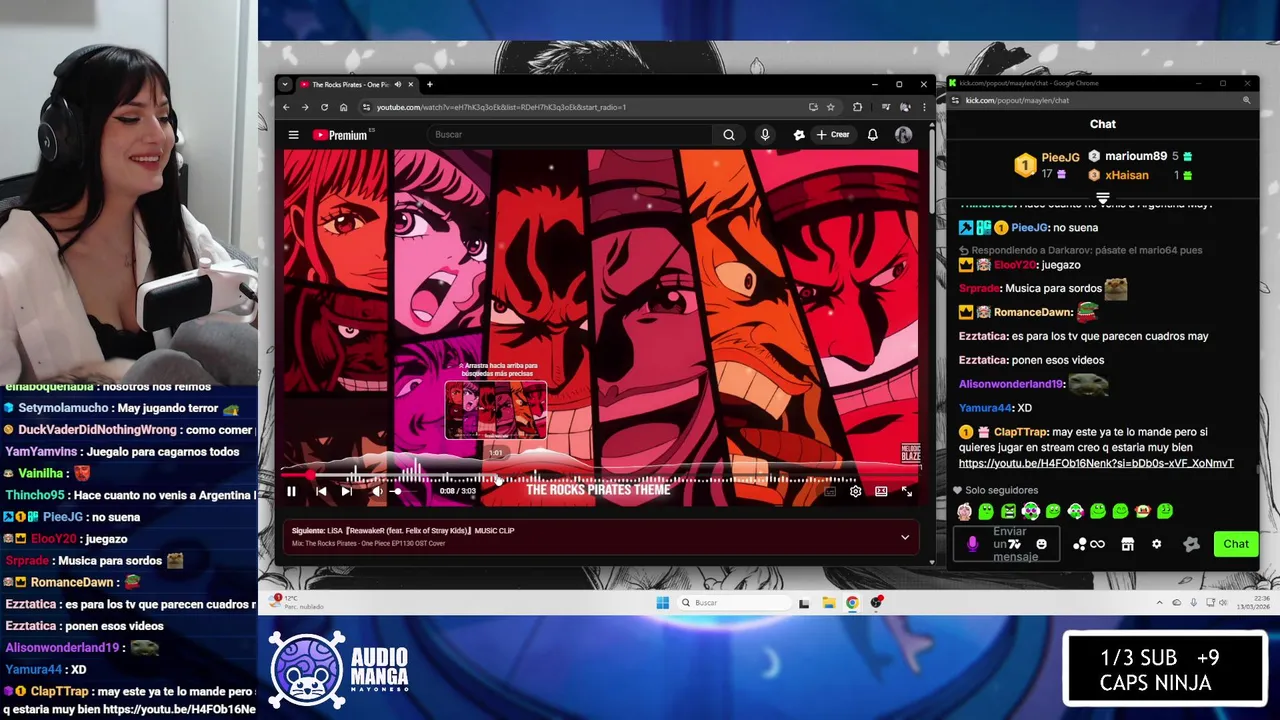Click the YouTube Buscar search field

pos(570,135)
